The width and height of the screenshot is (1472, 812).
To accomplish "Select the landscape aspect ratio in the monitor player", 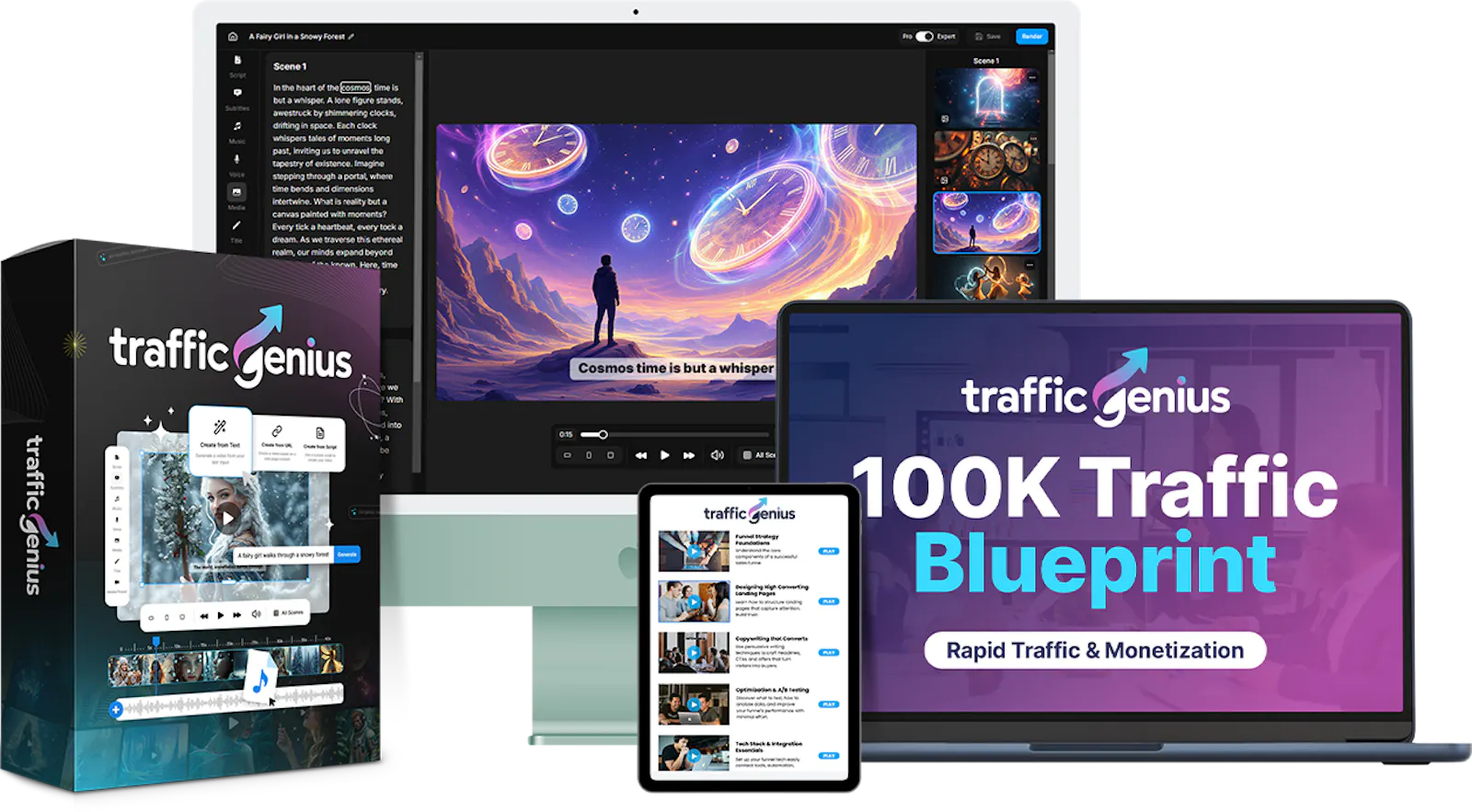I will [568, 455].
